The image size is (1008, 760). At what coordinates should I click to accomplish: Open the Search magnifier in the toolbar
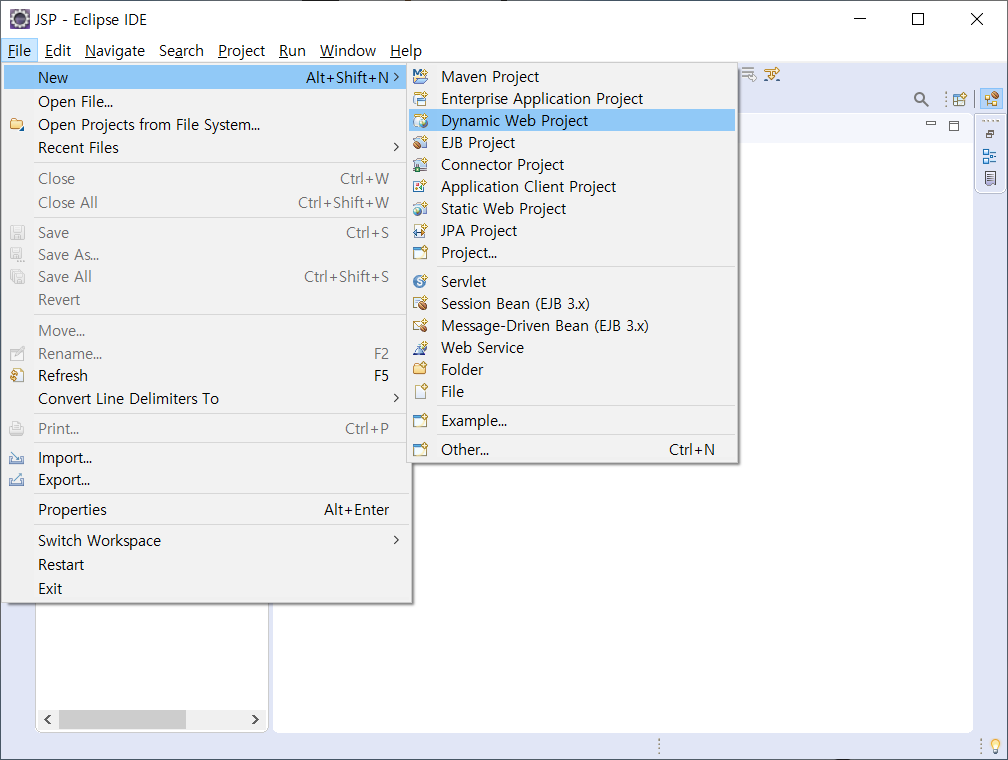point(921,99)
